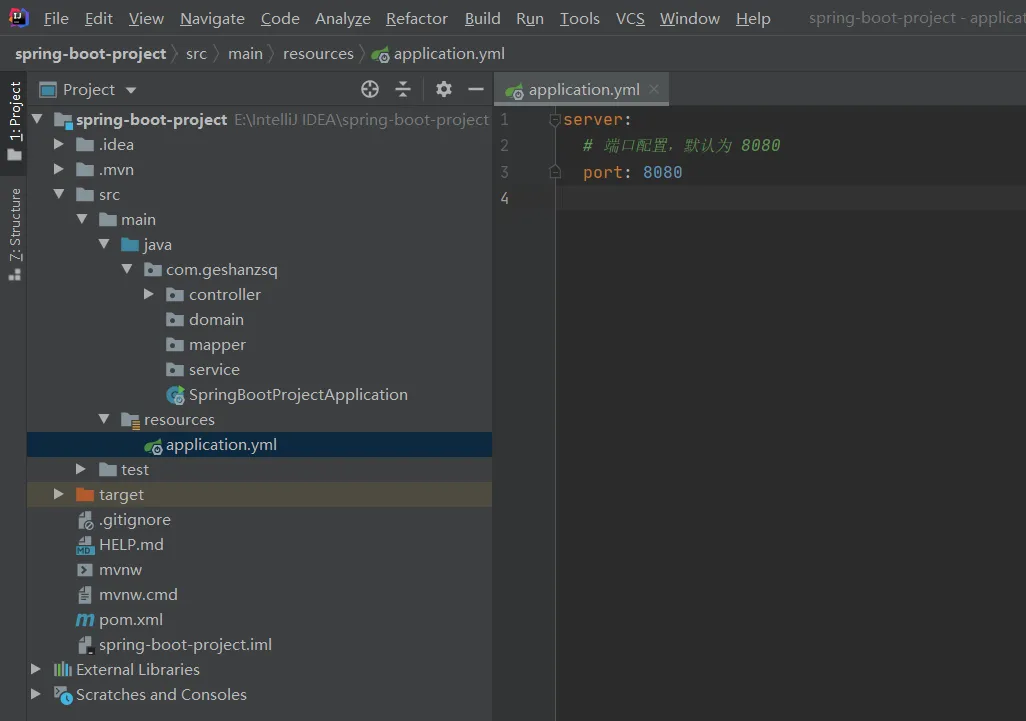Select application.yml in project tree

[260, 445]
